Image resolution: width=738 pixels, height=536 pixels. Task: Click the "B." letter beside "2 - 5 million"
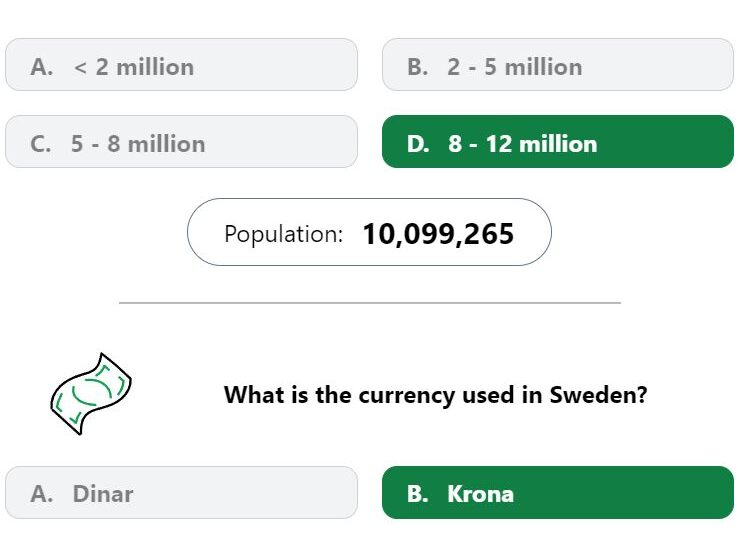pos(417,67)
